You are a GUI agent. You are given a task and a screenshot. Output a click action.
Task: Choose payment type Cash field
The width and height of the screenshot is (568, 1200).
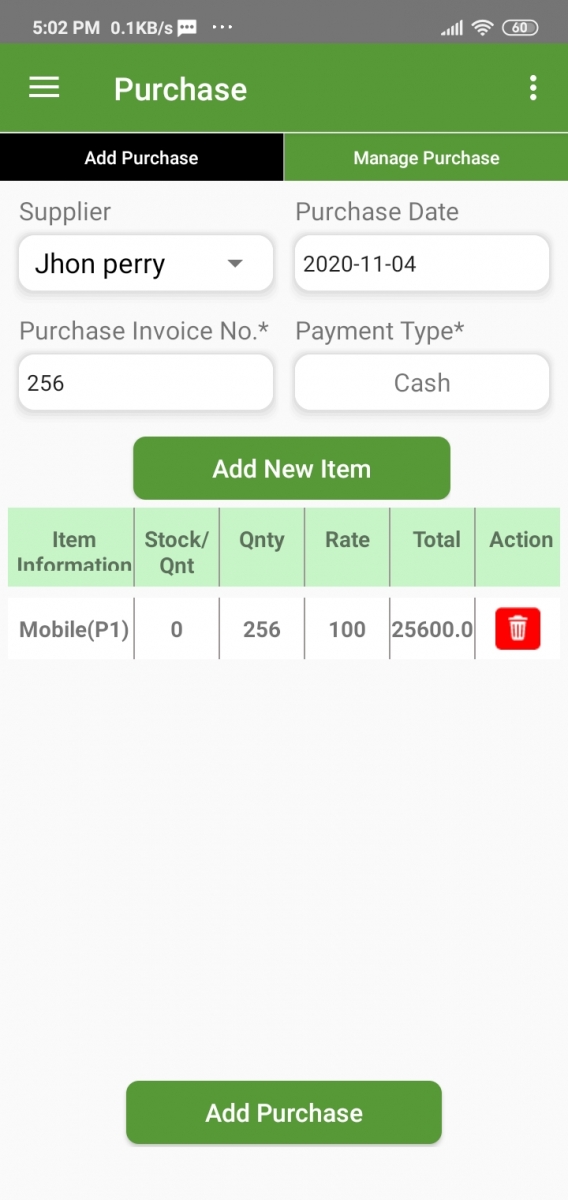422,382
